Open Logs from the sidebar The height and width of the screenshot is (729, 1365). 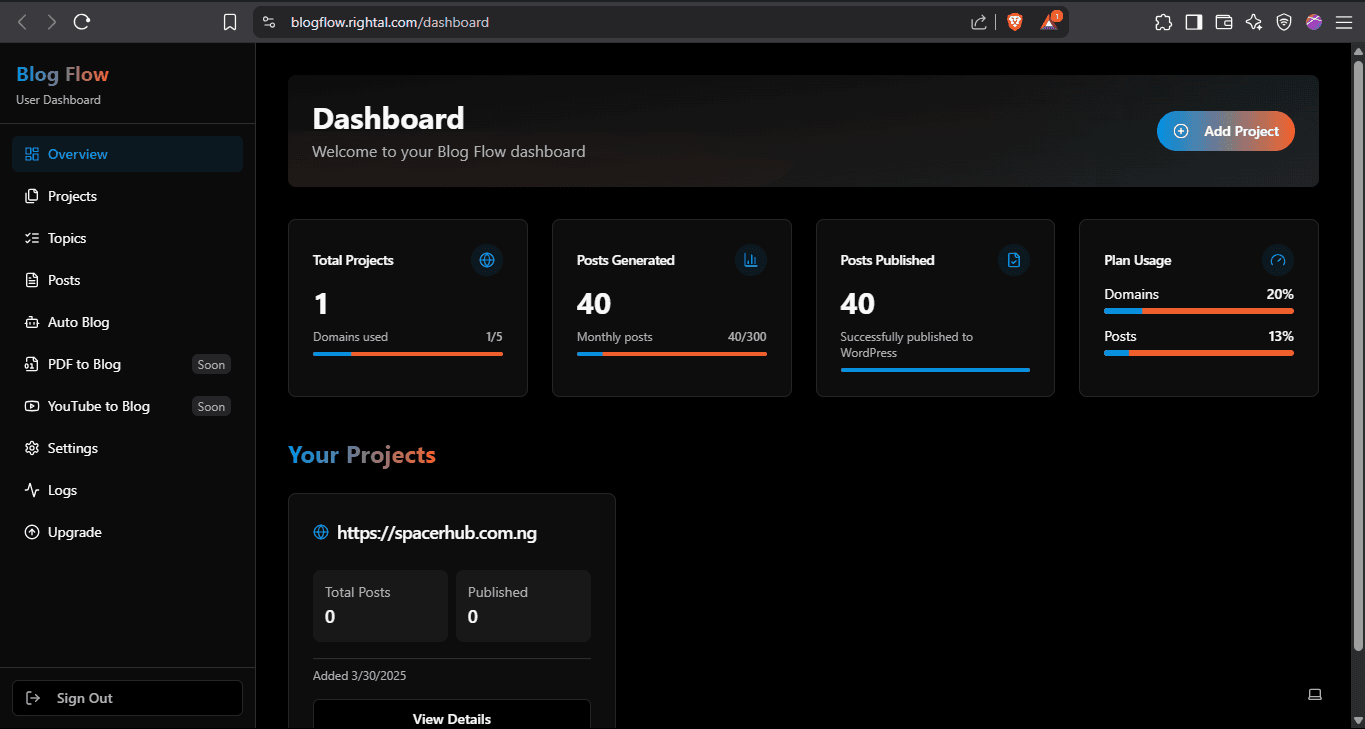coord(127,490)
